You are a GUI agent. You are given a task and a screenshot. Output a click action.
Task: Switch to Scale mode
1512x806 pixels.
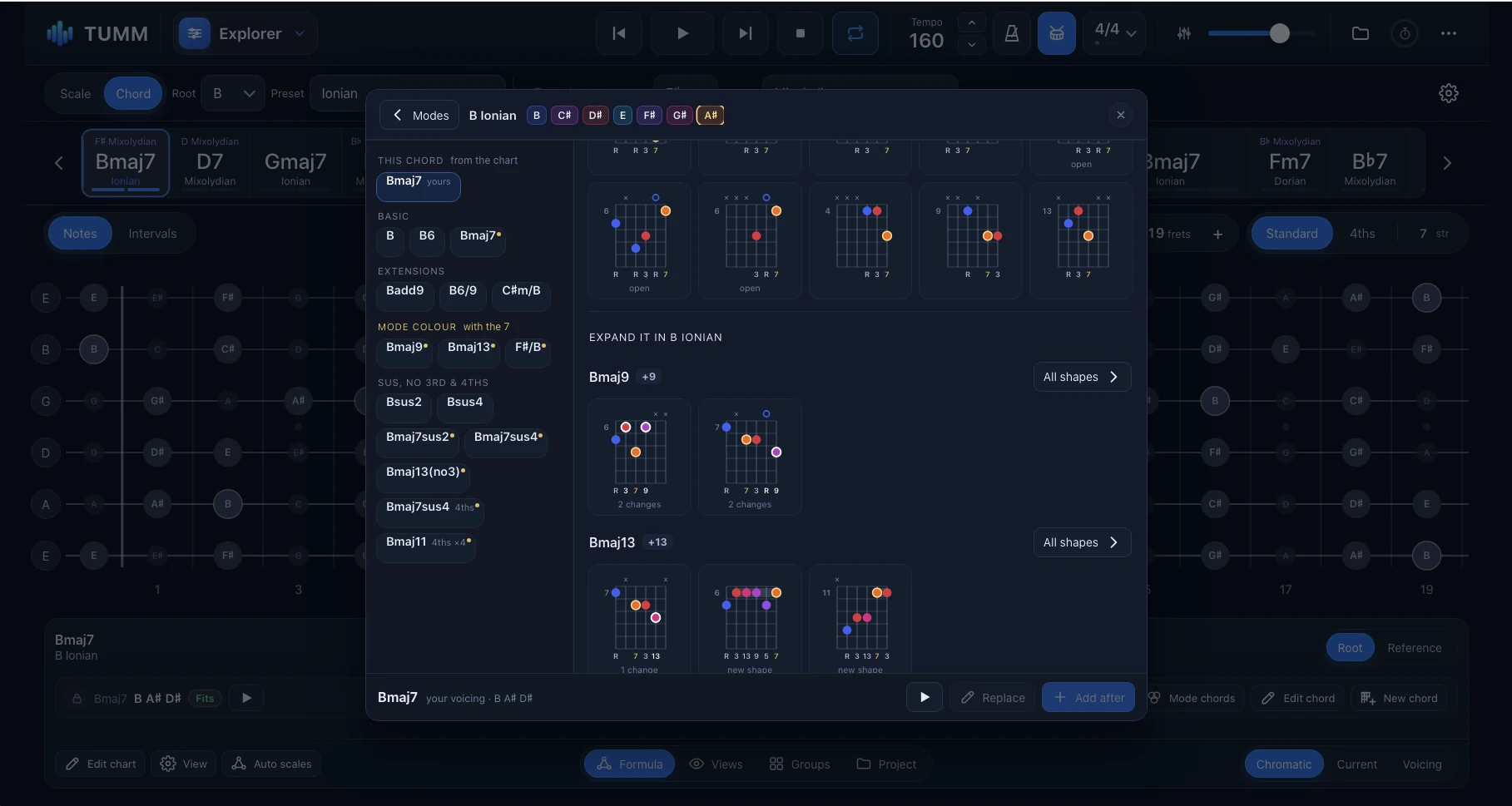pyautogui.click(x=75, y=94)
